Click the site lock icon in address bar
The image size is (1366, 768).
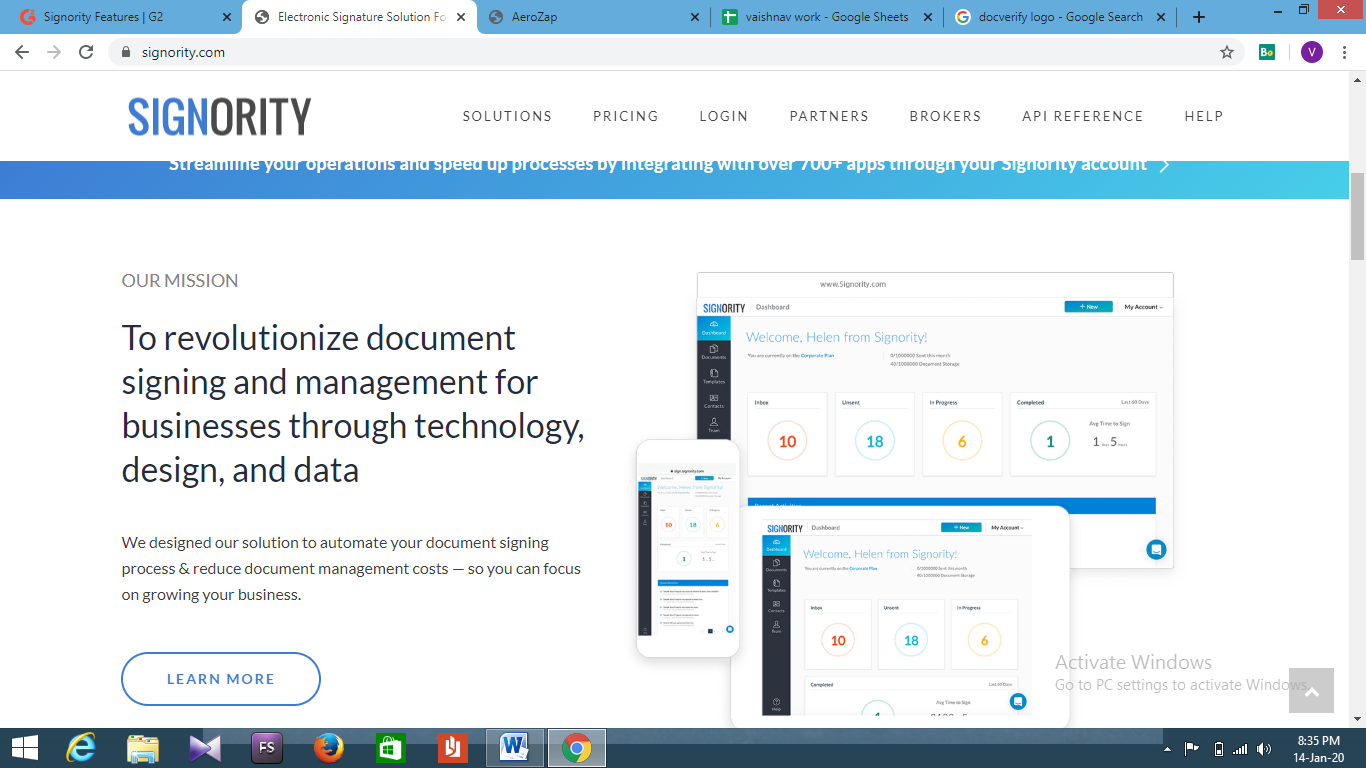124,52
